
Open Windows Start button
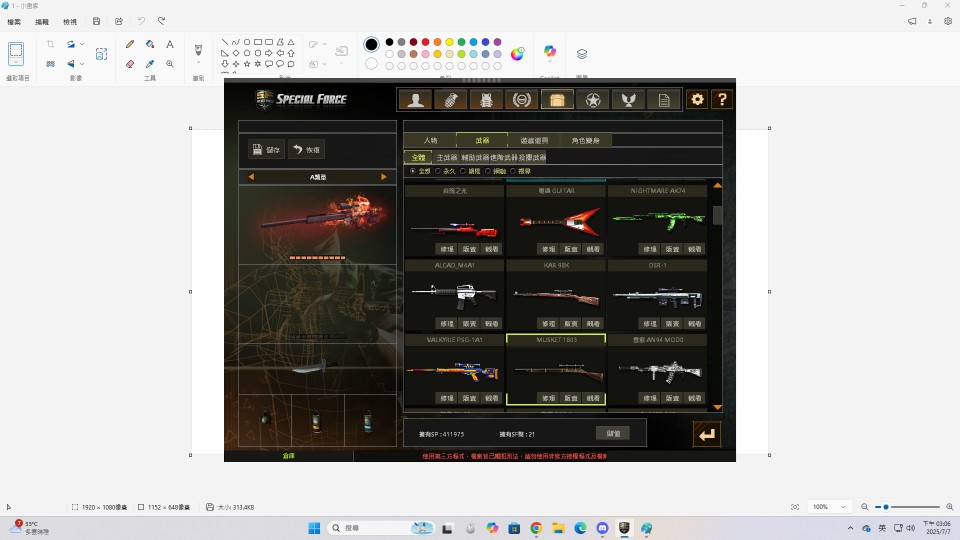click(x=314, y=528)
